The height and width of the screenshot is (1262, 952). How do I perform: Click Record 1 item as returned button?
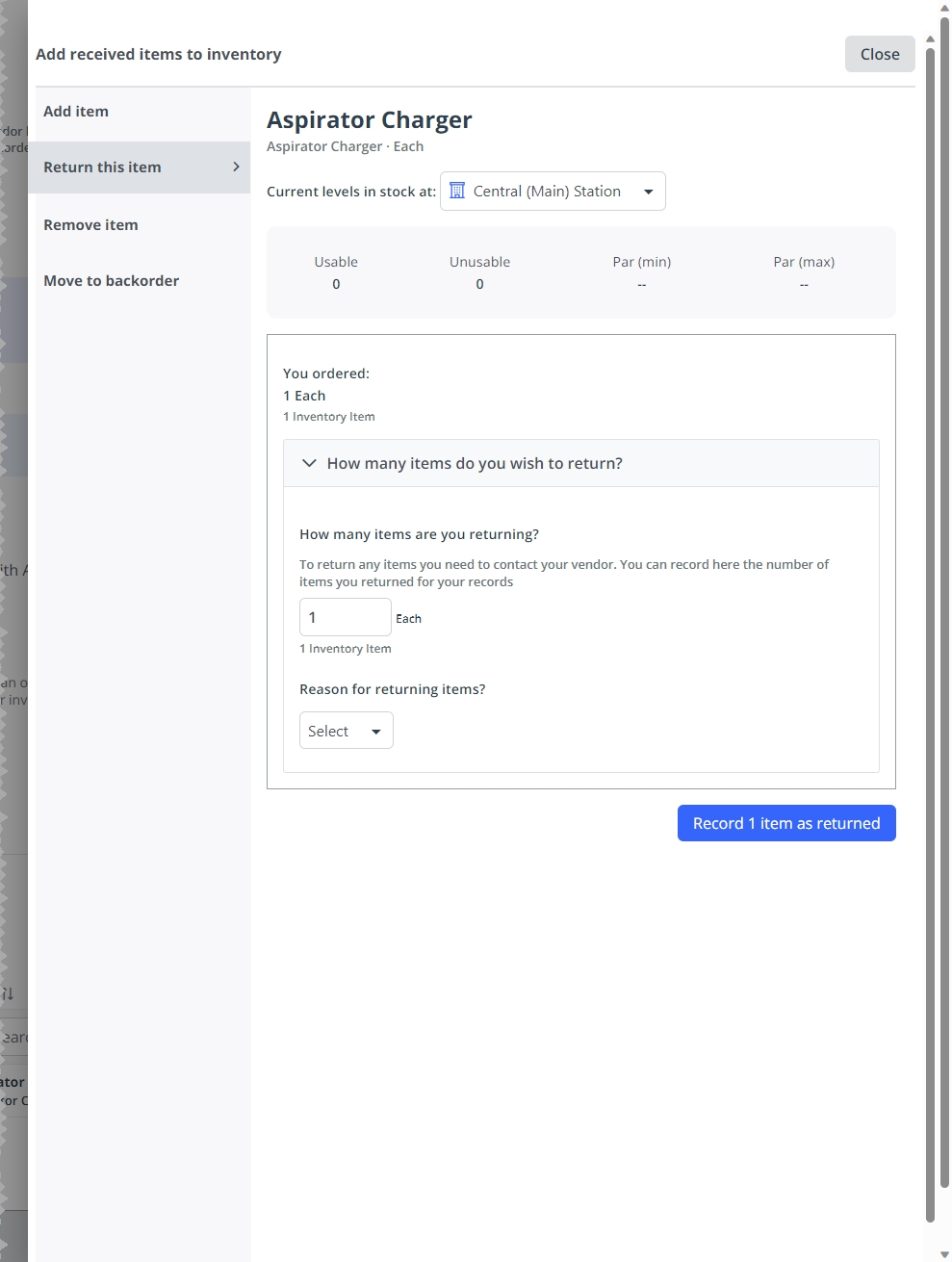786,823
